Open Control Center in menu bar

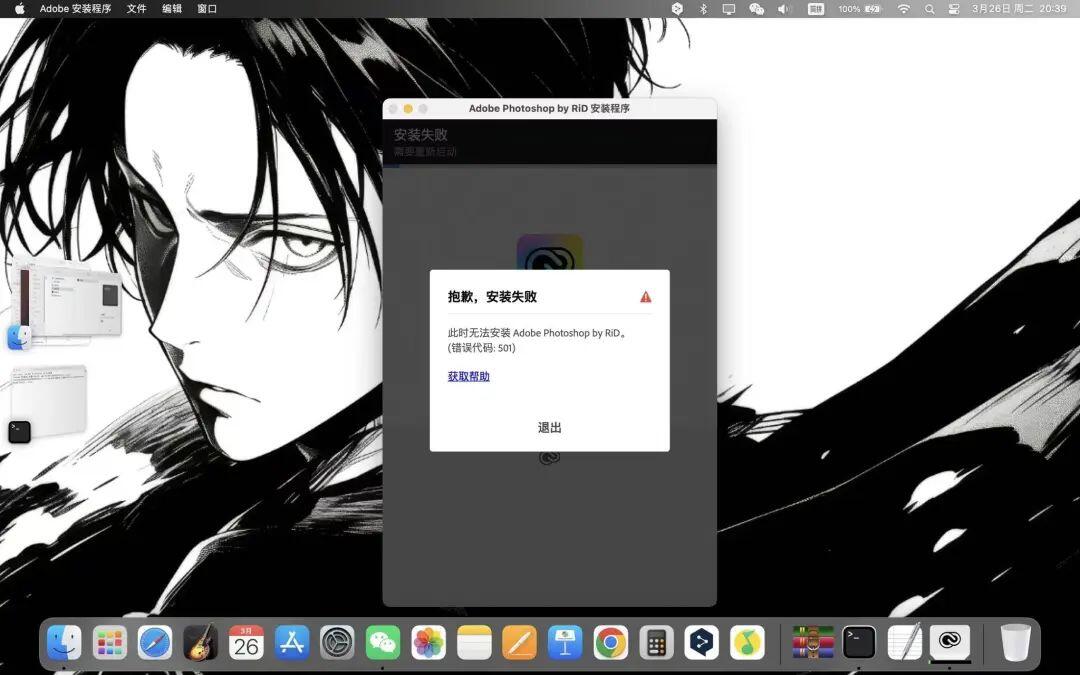pyautogui.click(x=954, y=9)
